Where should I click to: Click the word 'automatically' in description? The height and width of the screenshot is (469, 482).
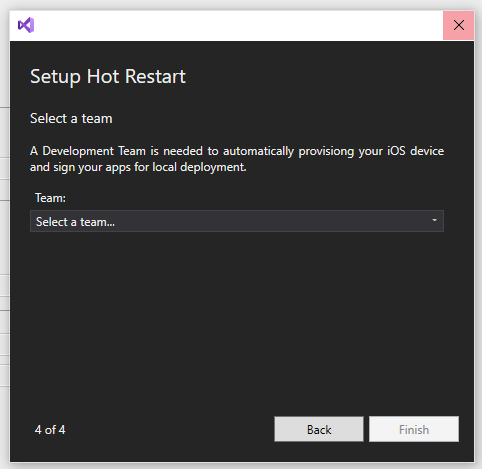pos(258,151)
